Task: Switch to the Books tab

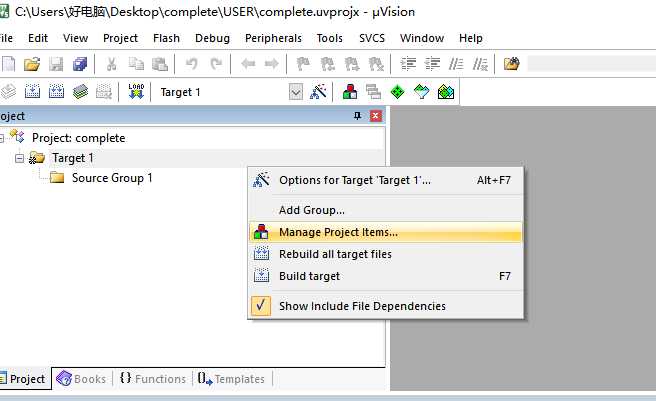Action: click(x=82, y=379)
